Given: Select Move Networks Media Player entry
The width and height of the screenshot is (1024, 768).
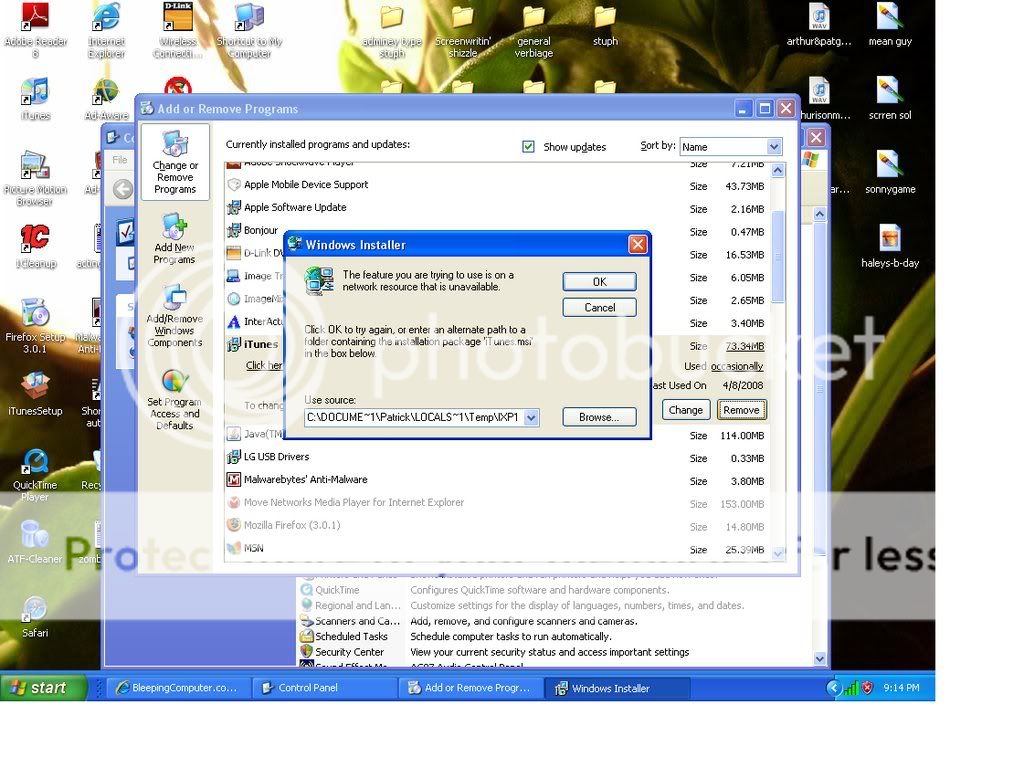Looking at the screenshot, I should coord(496,504).
